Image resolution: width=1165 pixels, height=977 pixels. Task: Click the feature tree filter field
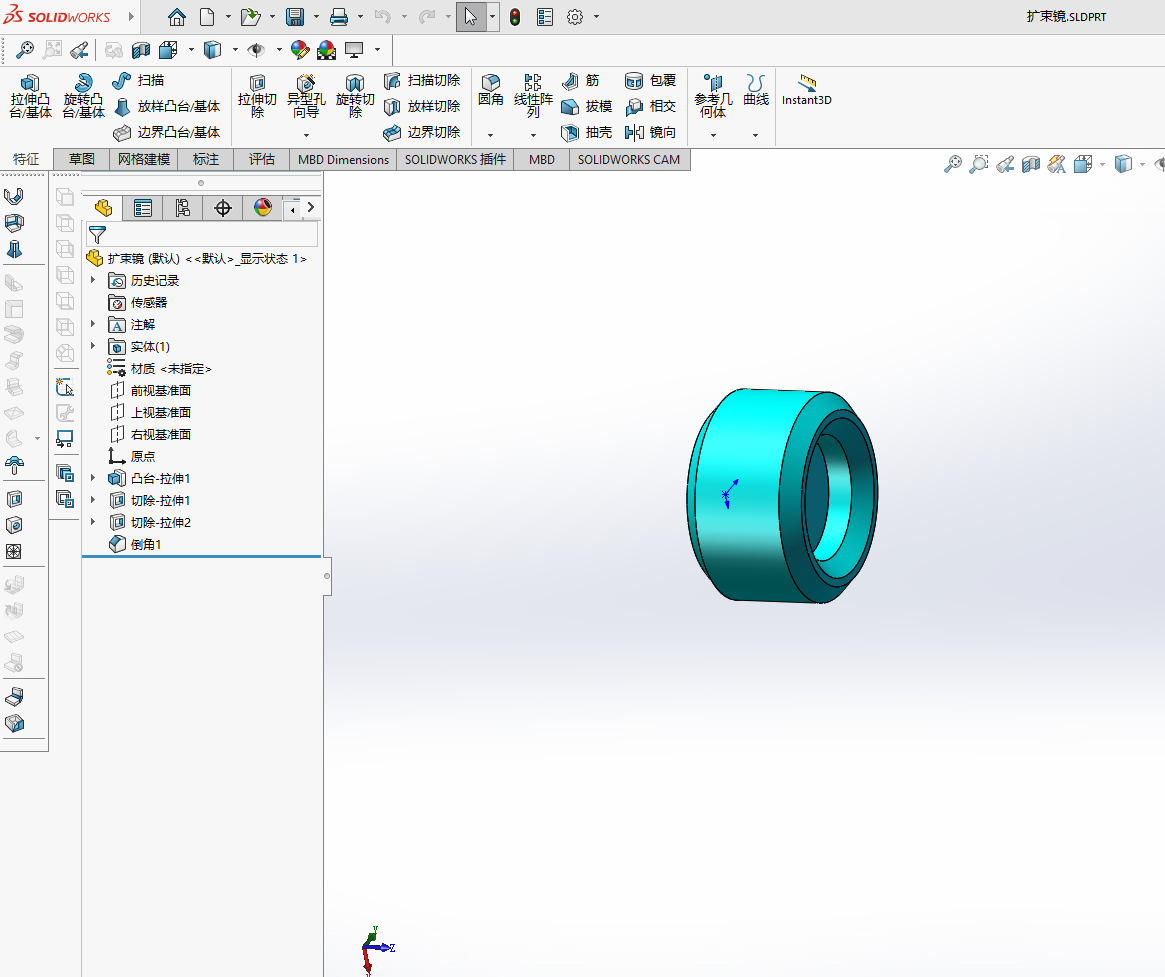pos(202,235)
